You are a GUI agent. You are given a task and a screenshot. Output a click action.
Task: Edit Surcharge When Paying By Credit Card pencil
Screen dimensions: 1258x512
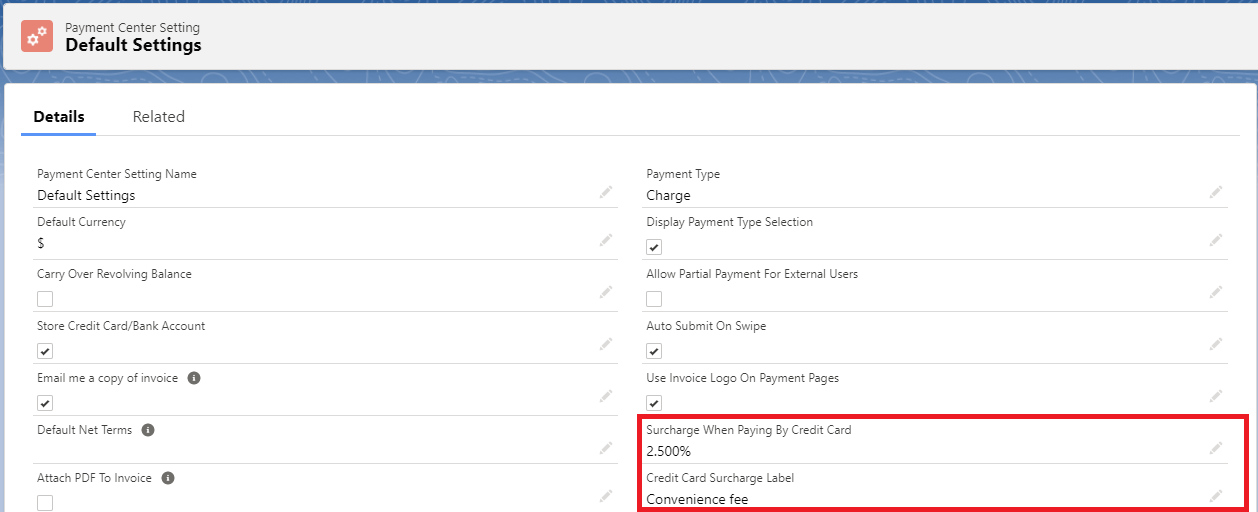[x=1215, y=448]
